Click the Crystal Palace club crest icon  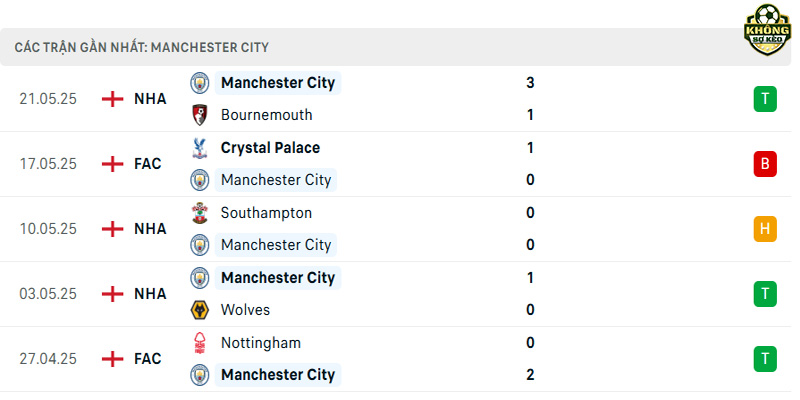(199, 148)
